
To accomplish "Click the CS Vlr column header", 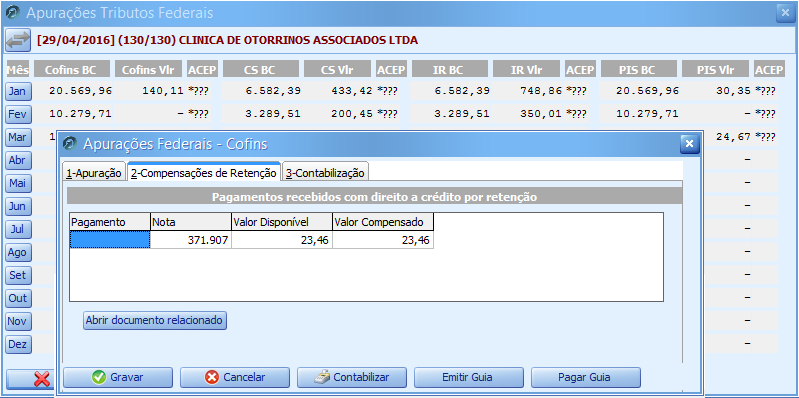I will click(338, 70).
